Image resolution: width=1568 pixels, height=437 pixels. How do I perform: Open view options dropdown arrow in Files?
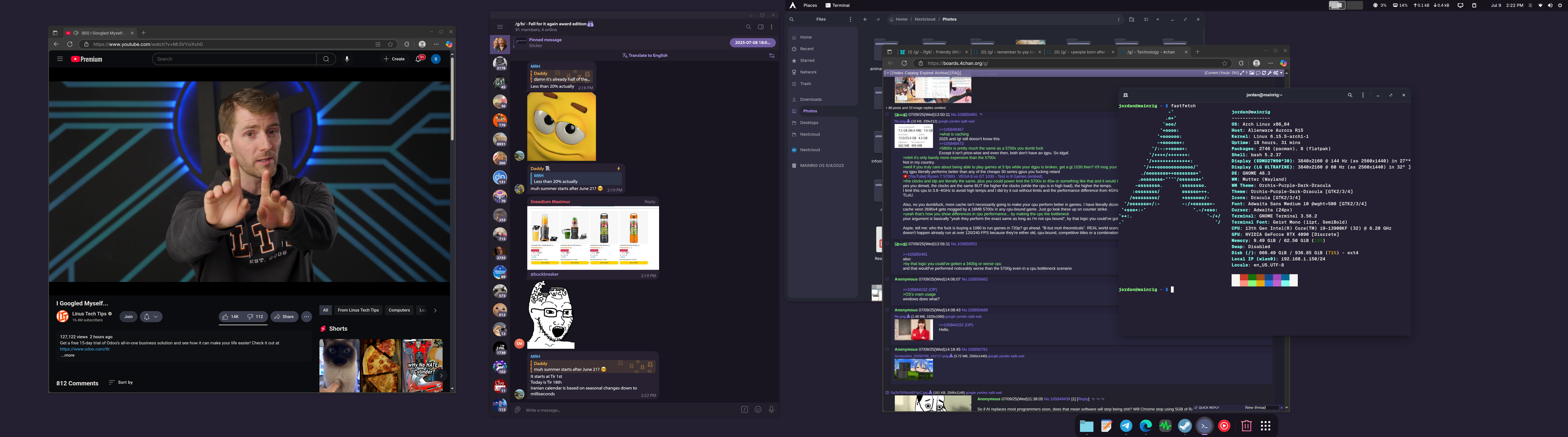[x=1158, y=19]
